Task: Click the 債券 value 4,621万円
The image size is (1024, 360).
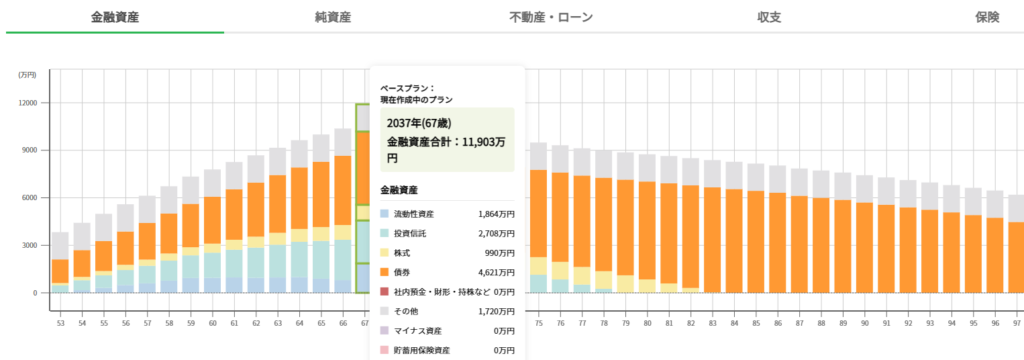Action: point(496,272)
